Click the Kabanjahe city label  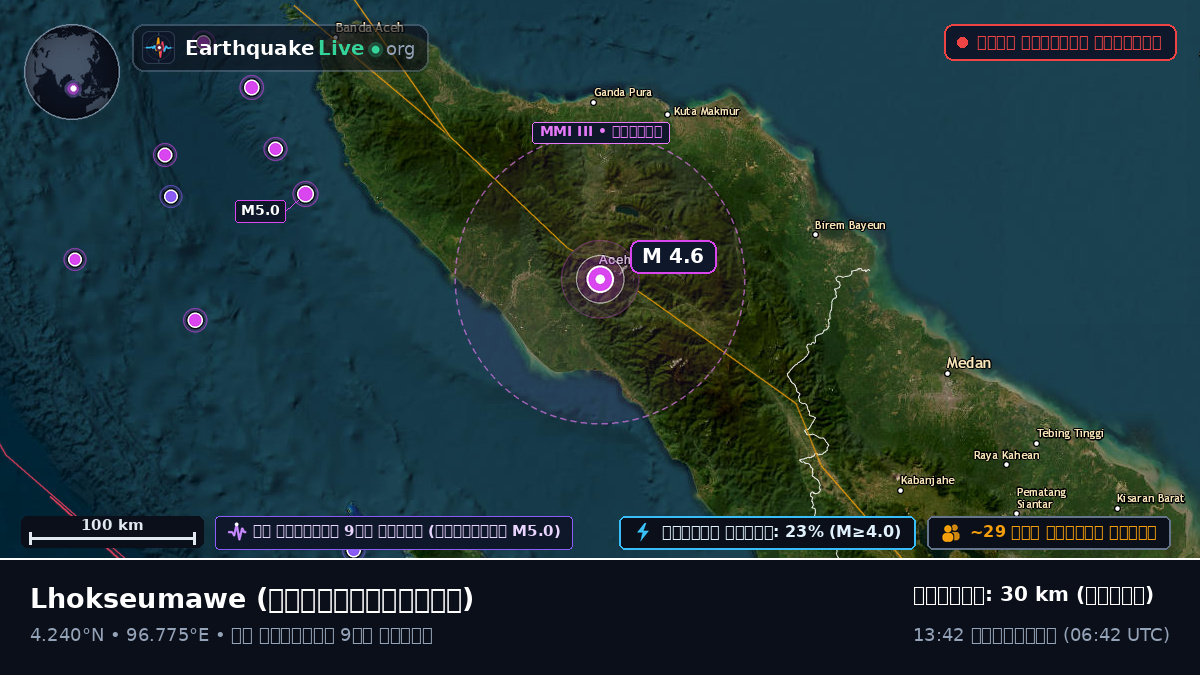(x=927, y=480)
